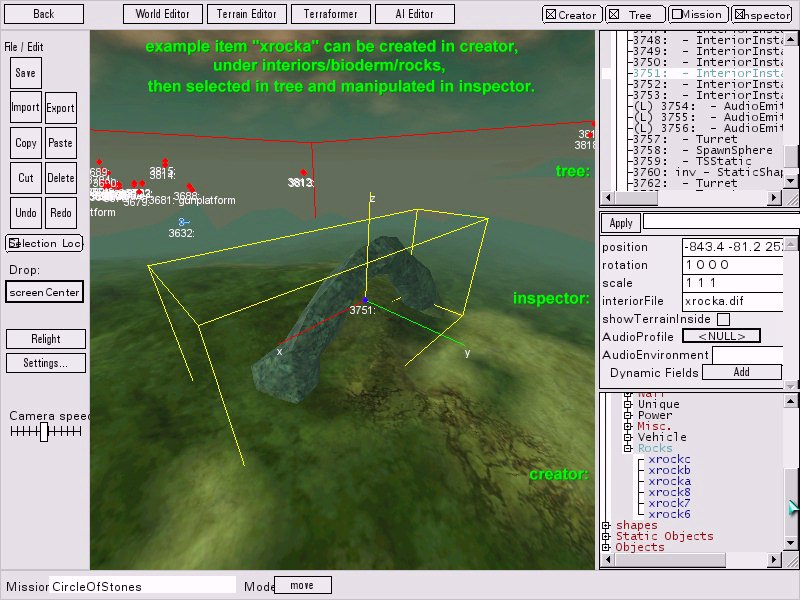This screenshot has width=800, height=600.
Task: Switch to AI Editor
Action: (414, 14)
